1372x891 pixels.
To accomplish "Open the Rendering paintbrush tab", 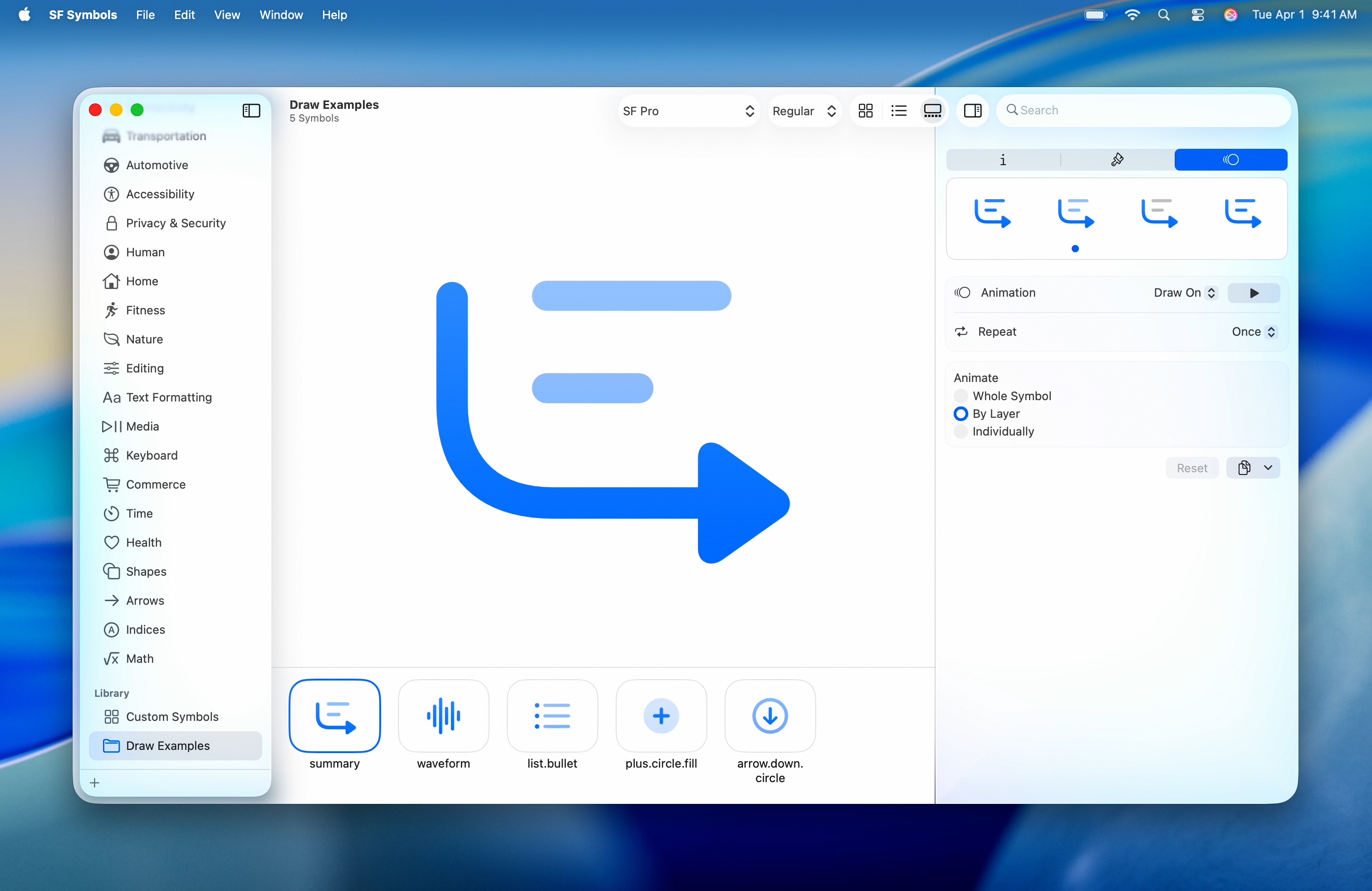I will (x=1117, y=160).
